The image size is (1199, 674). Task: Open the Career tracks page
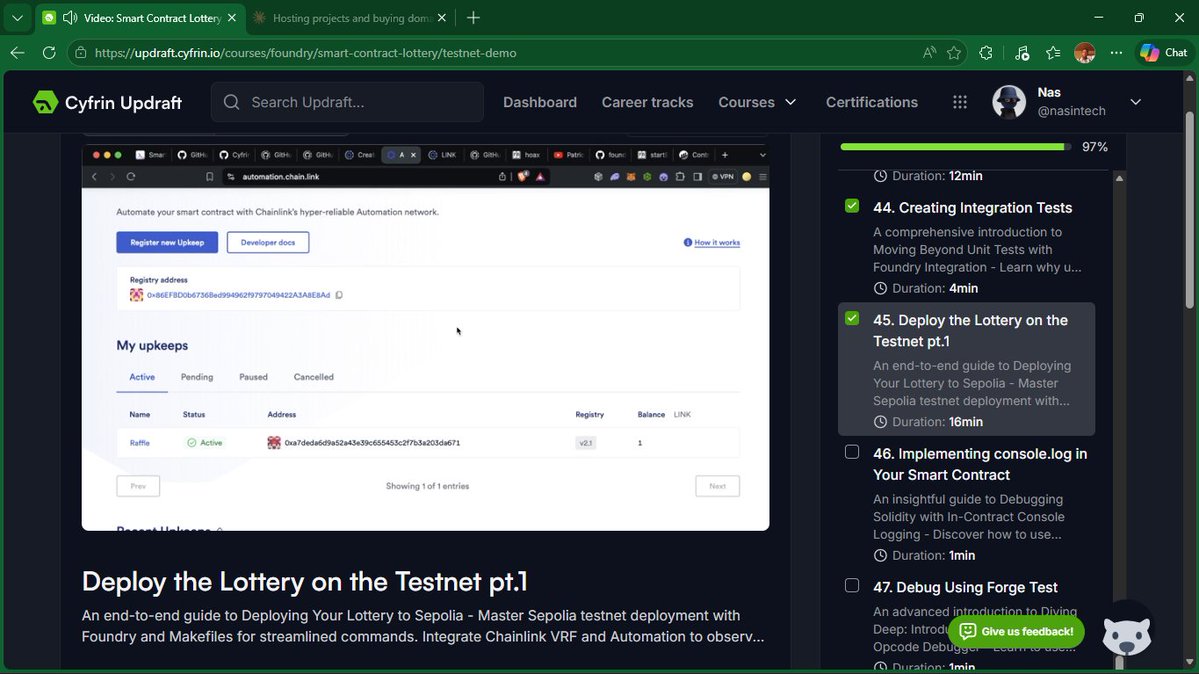point(647,102)
